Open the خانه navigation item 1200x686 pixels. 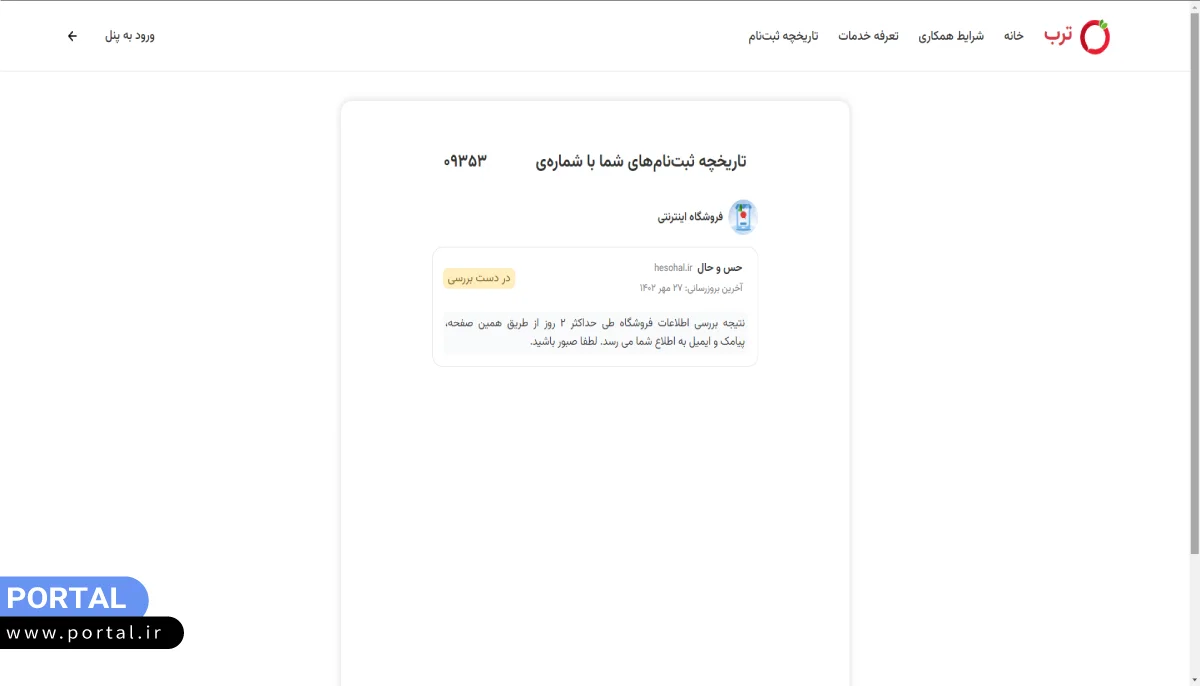1013,35
